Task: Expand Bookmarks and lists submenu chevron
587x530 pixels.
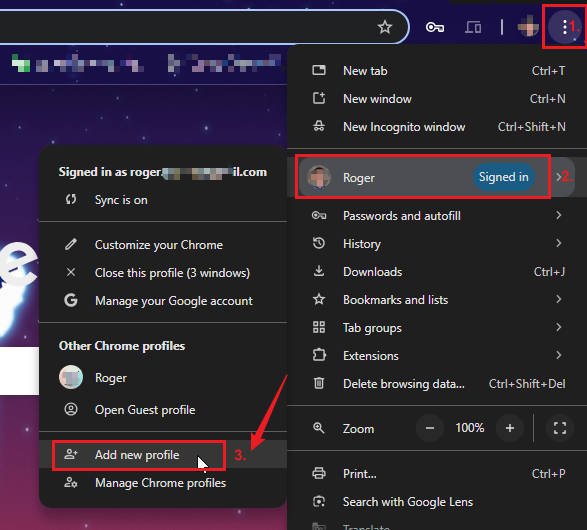Action: tap(559, 299)
